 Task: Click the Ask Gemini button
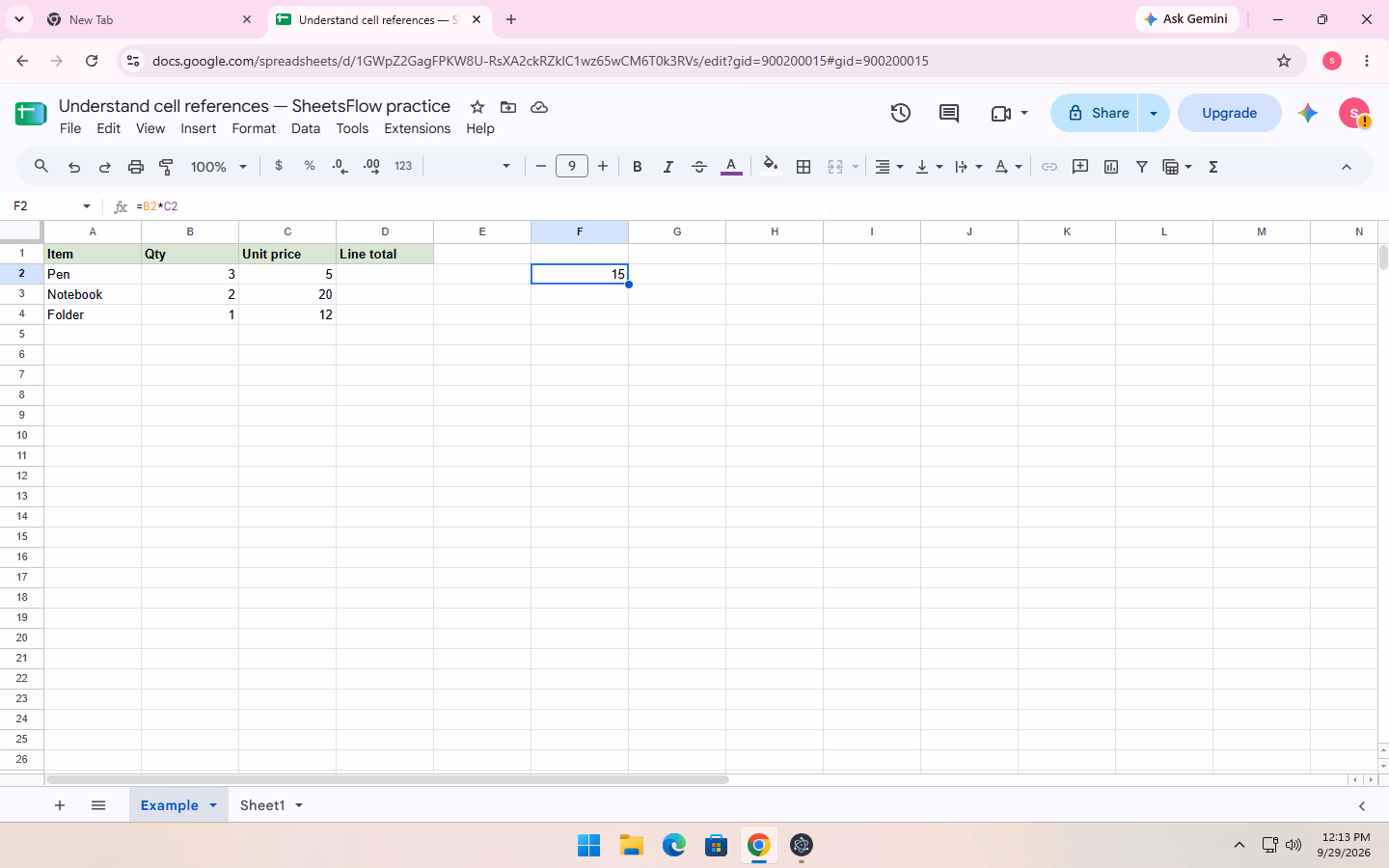pyautogui.click(x=1186, y=19)
